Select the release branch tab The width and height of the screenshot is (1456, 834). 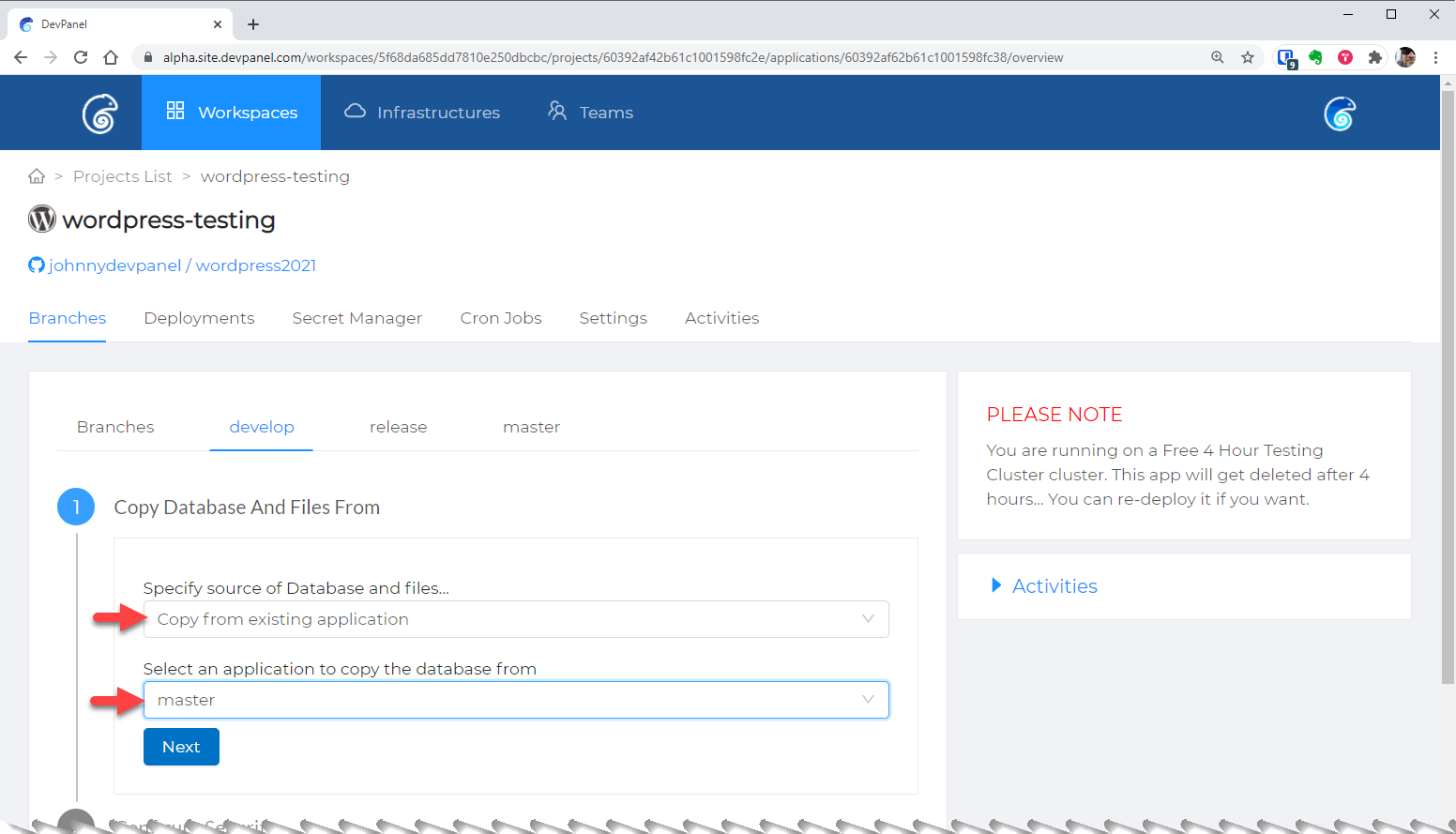coord(398,427)
